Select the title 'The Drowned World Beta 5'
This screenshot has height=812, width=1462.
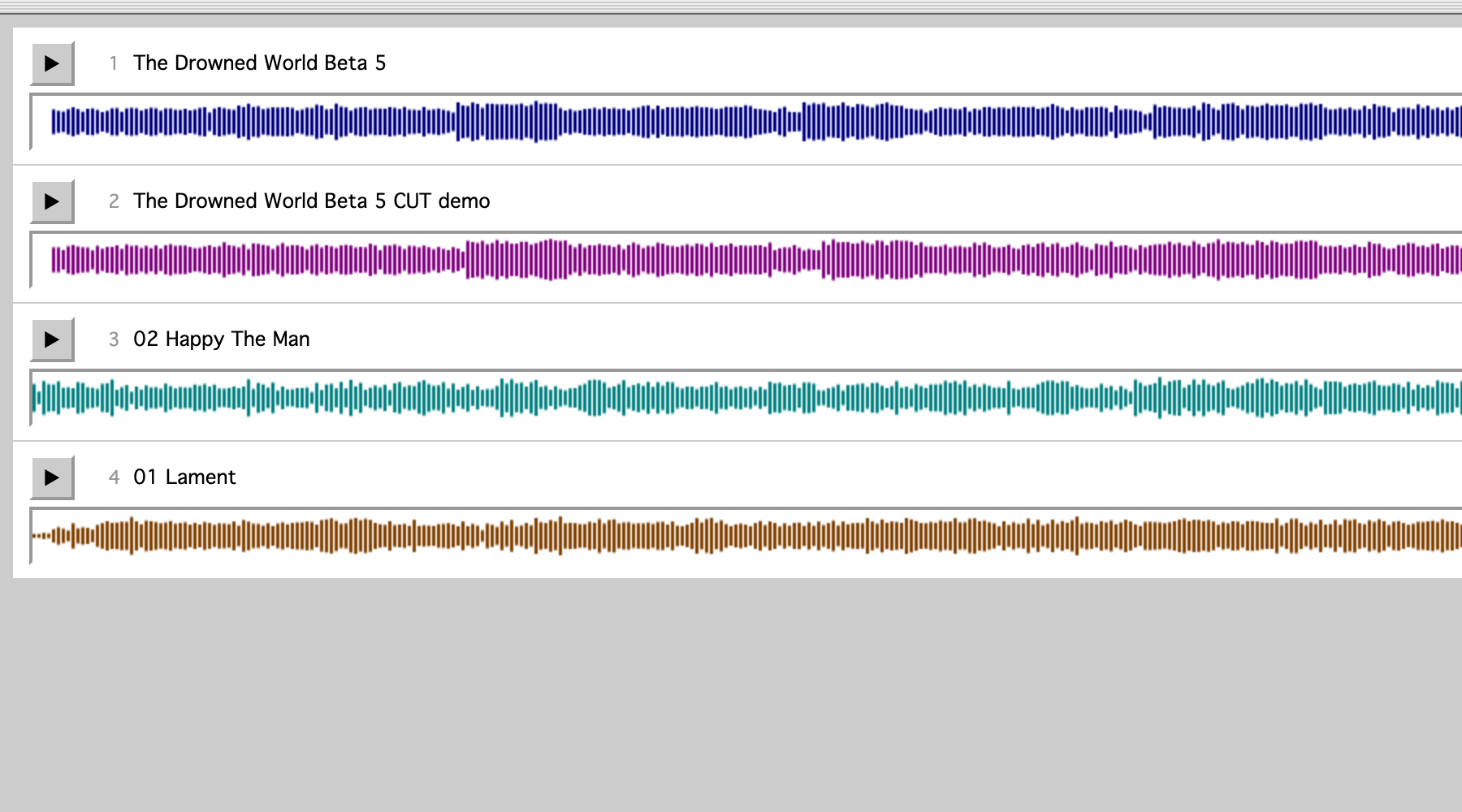click(x=260, y=63)
